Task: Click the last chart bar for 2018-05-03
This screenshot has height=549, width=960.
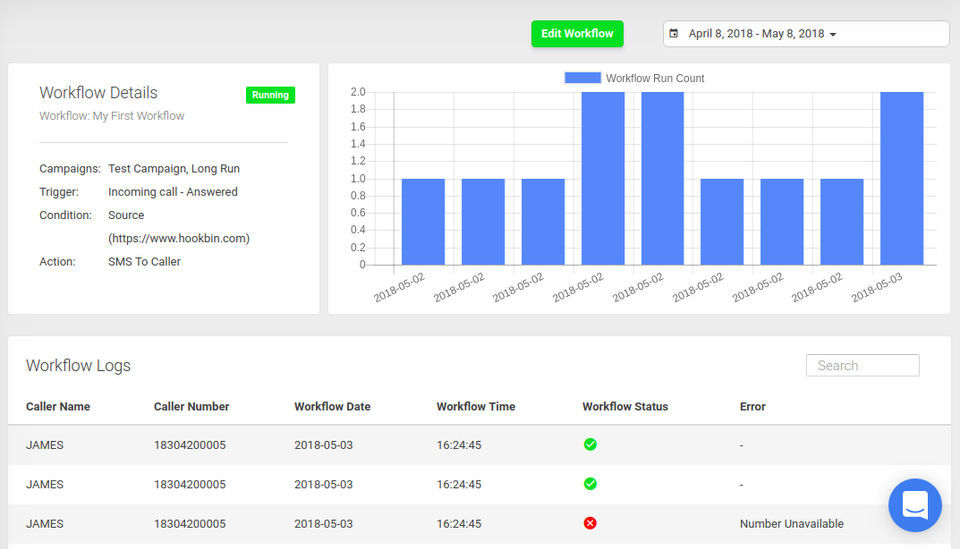Action: [901, 179]
